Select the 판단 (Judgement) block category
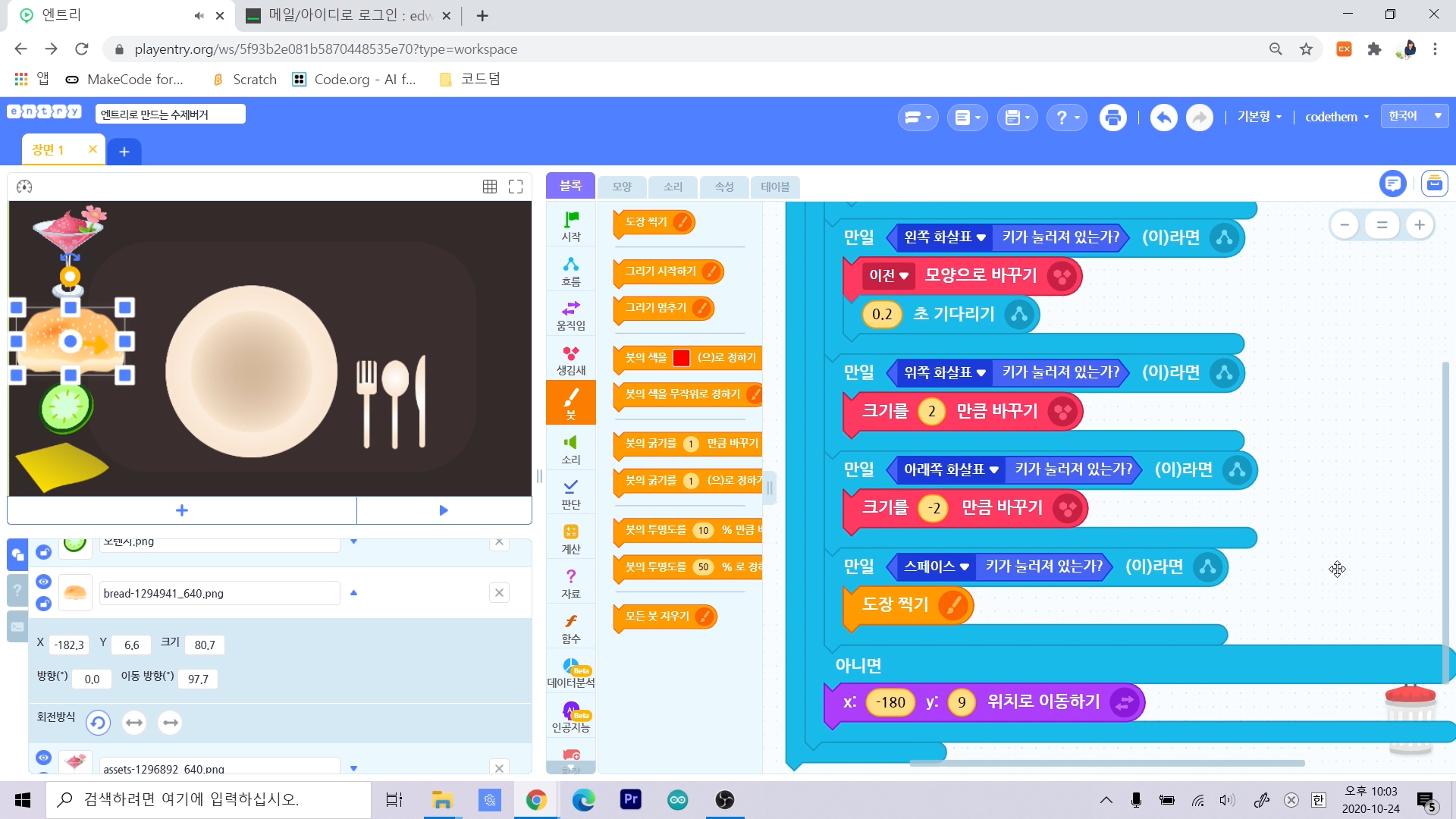Viewport: 1456px width, 819px height. (x=571, y=494)
